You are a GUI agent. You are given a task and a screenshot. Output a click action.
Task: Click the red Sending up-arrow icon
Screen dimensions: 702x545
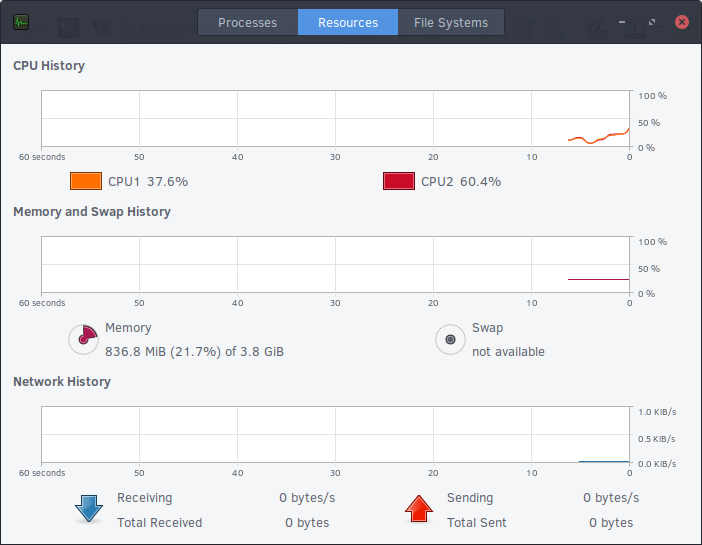pyautogui.click(x=419, y=509)
